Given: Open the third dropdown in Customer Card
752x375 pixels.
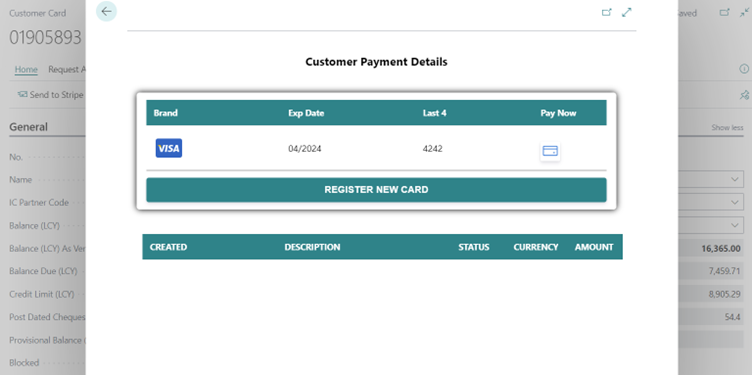Looking at the screenshot, I should click(x=735, y=224).
